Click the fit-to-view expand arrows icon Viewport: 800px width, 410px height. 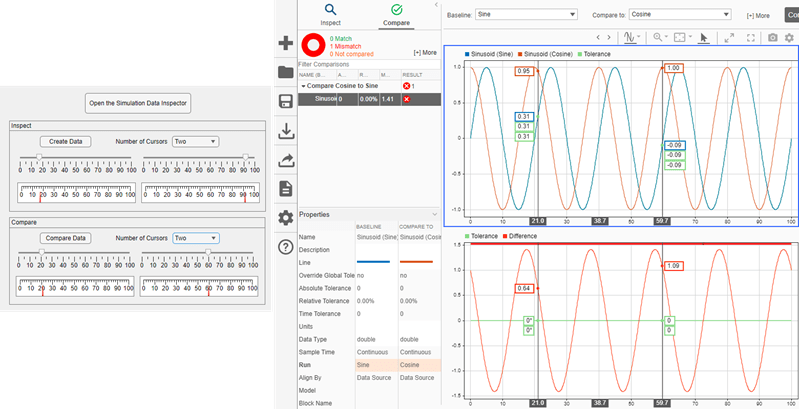[x=729, y=37]
